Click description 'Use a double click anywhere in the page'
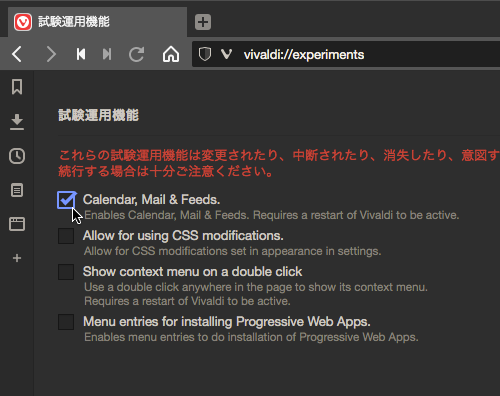Image resolution: width=500 pixels, height=396 pixels. point(256,294)
